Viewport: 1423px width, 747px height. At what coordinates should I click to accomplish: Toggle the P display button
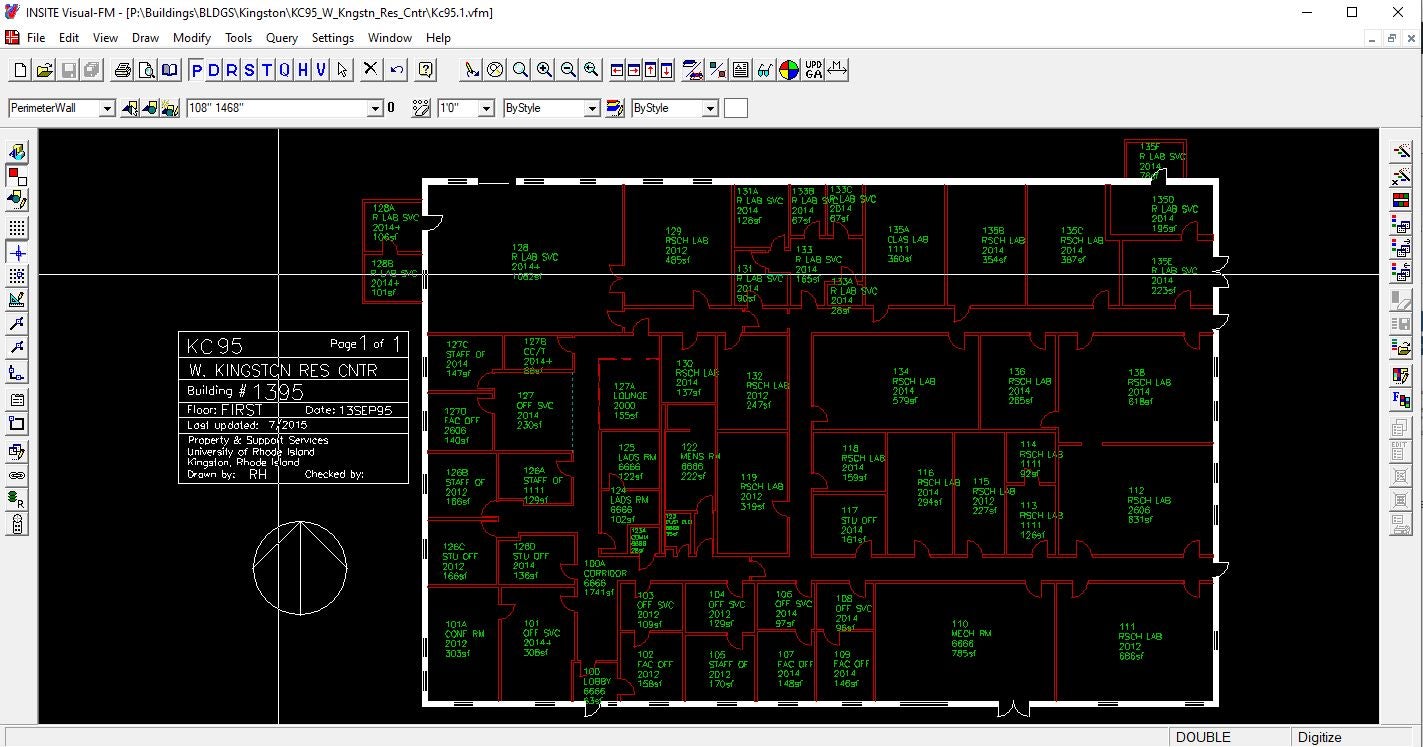(198, 70)
